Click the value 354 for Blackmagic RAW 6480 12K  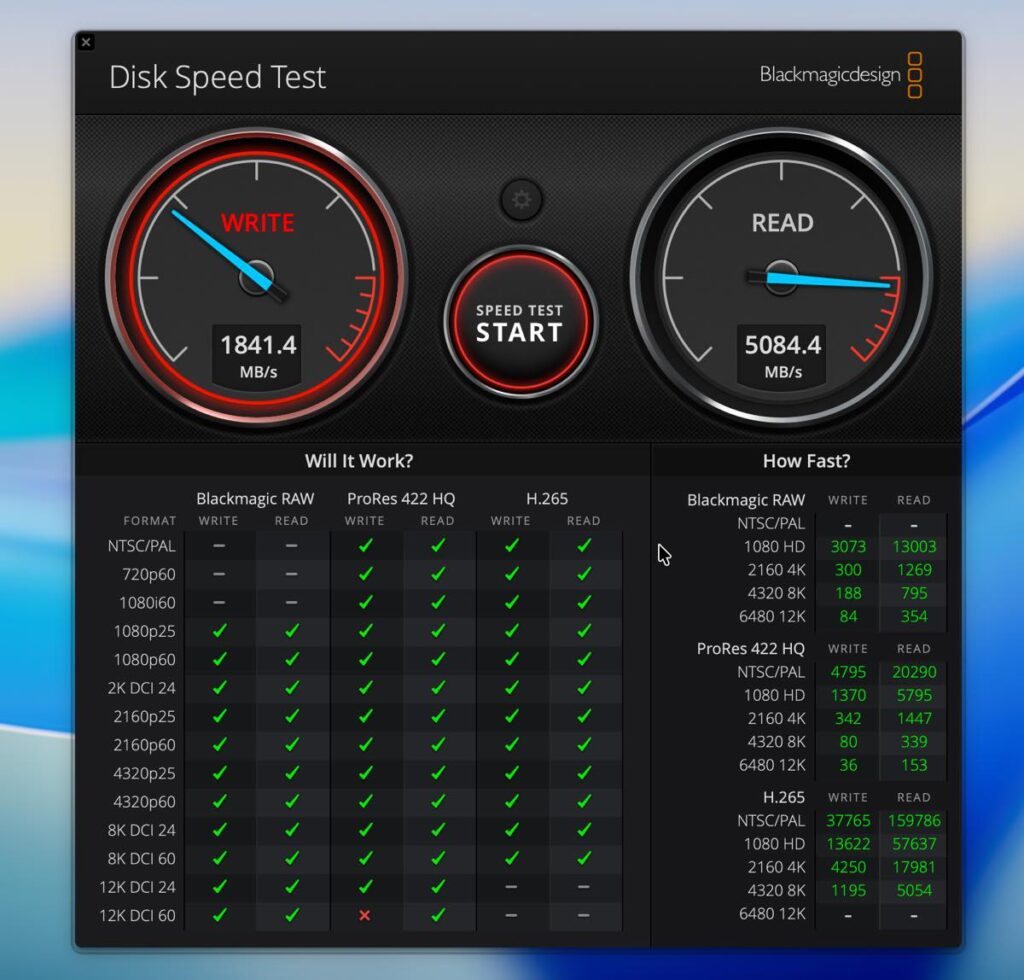point(914,616)
